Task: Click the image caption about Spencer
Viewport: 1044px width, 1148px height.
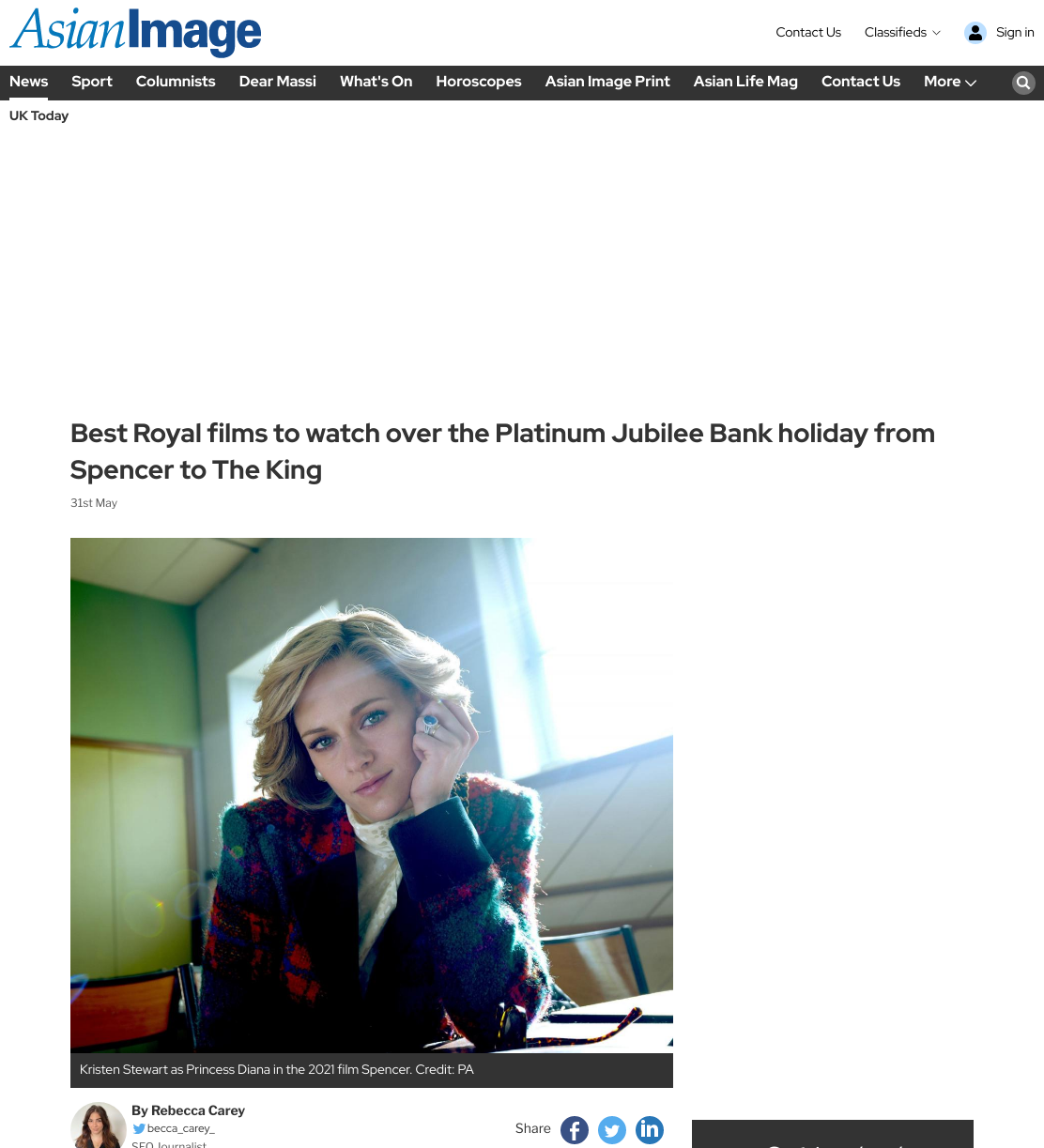Action: tap(277, 1069)
